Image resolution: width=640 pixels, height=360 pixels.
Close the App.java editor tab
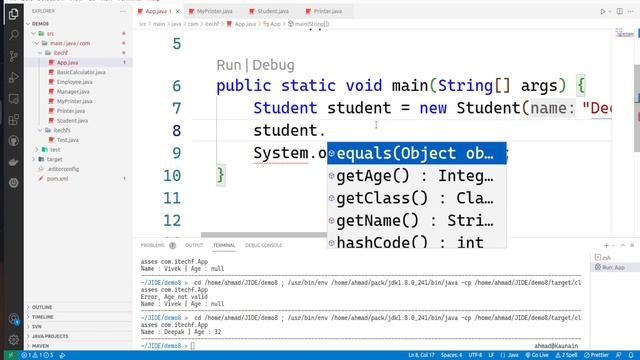pos(178,11)
